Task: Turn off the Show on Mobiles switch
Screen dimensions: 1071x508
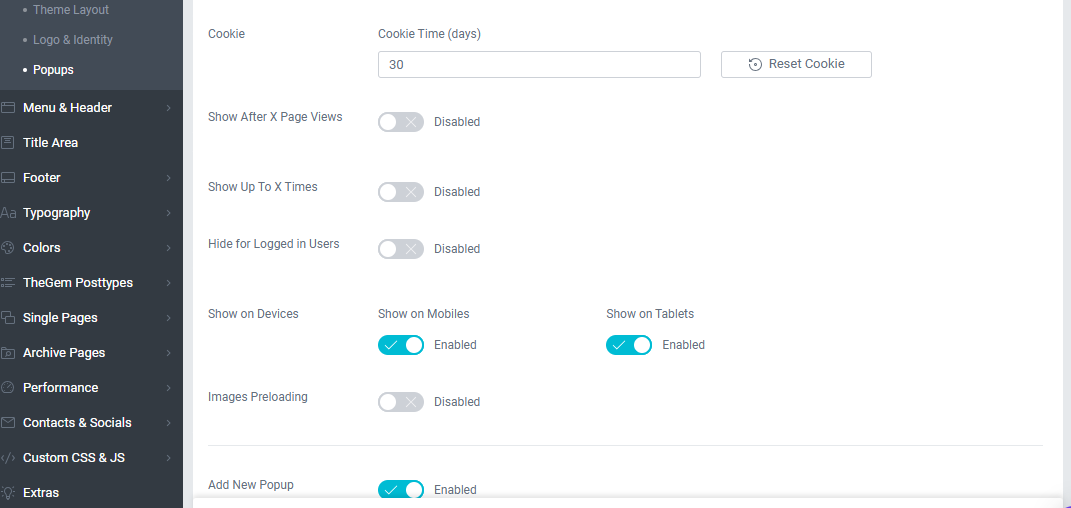Action: coord(401,345)
